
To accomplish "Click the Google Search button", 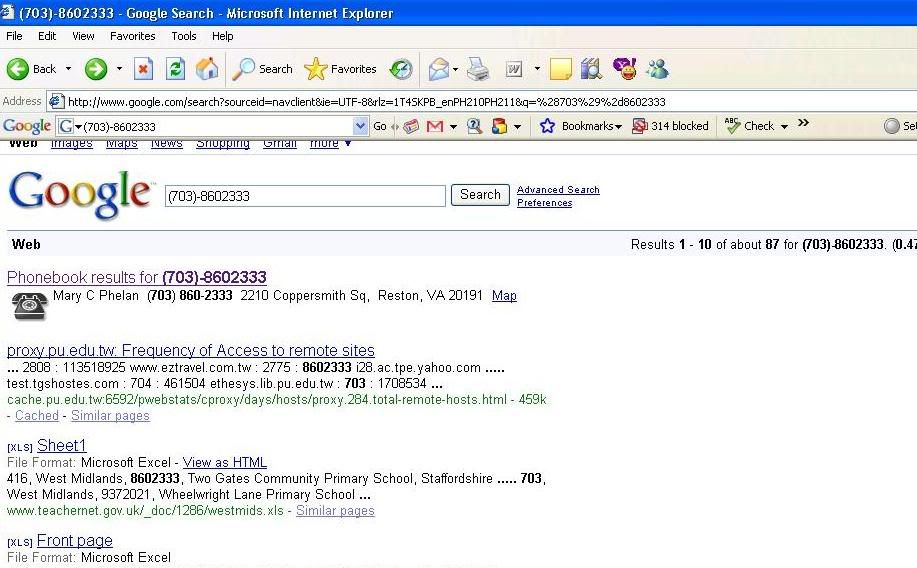I will pyautogui.click(x=480, y=195).
